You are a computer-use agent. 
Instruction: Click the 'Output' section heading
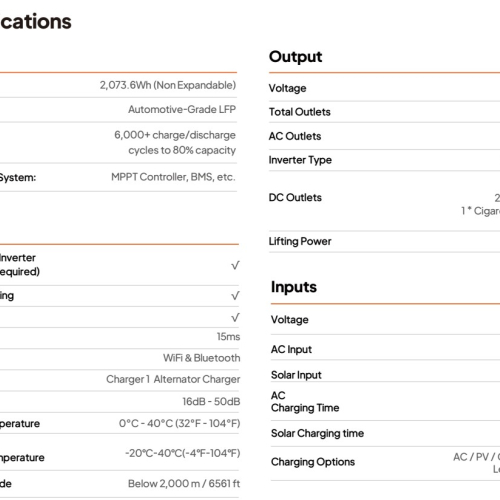click(295, 57)
